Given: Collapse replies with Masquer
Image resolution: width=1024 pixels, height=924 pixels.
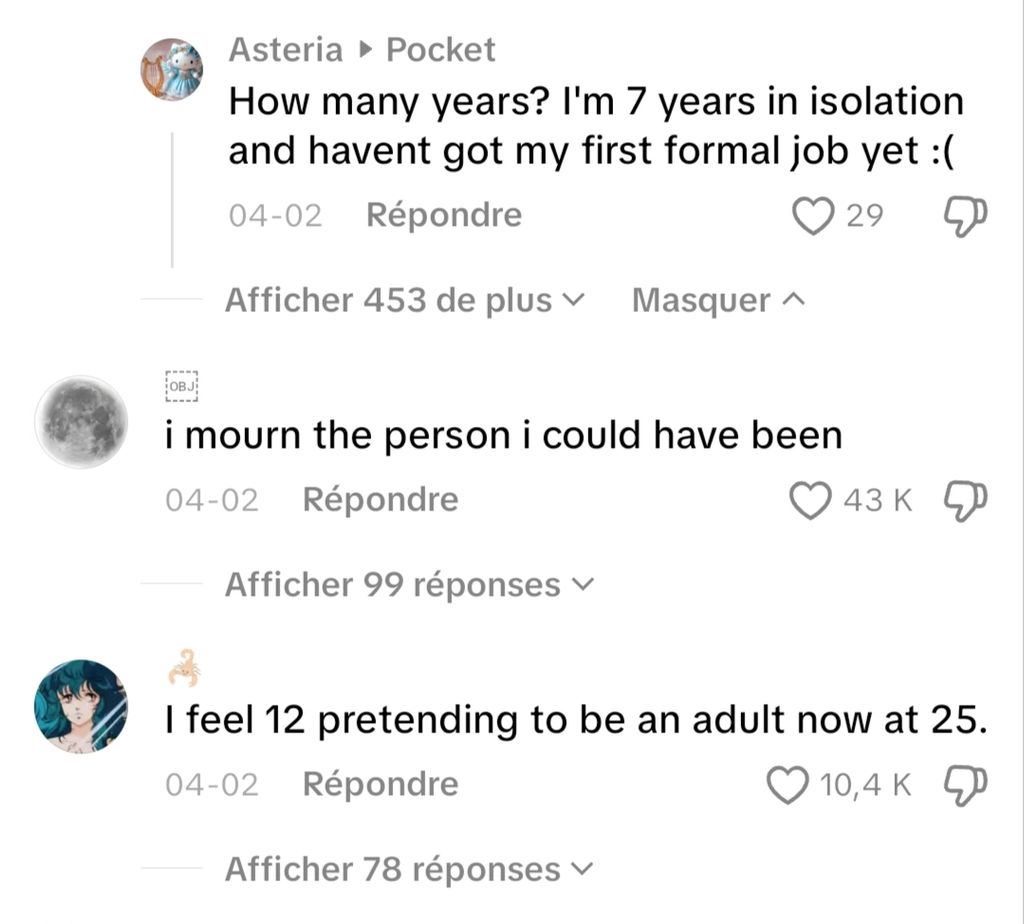Looking at the screenshot, I should [718, 300].
